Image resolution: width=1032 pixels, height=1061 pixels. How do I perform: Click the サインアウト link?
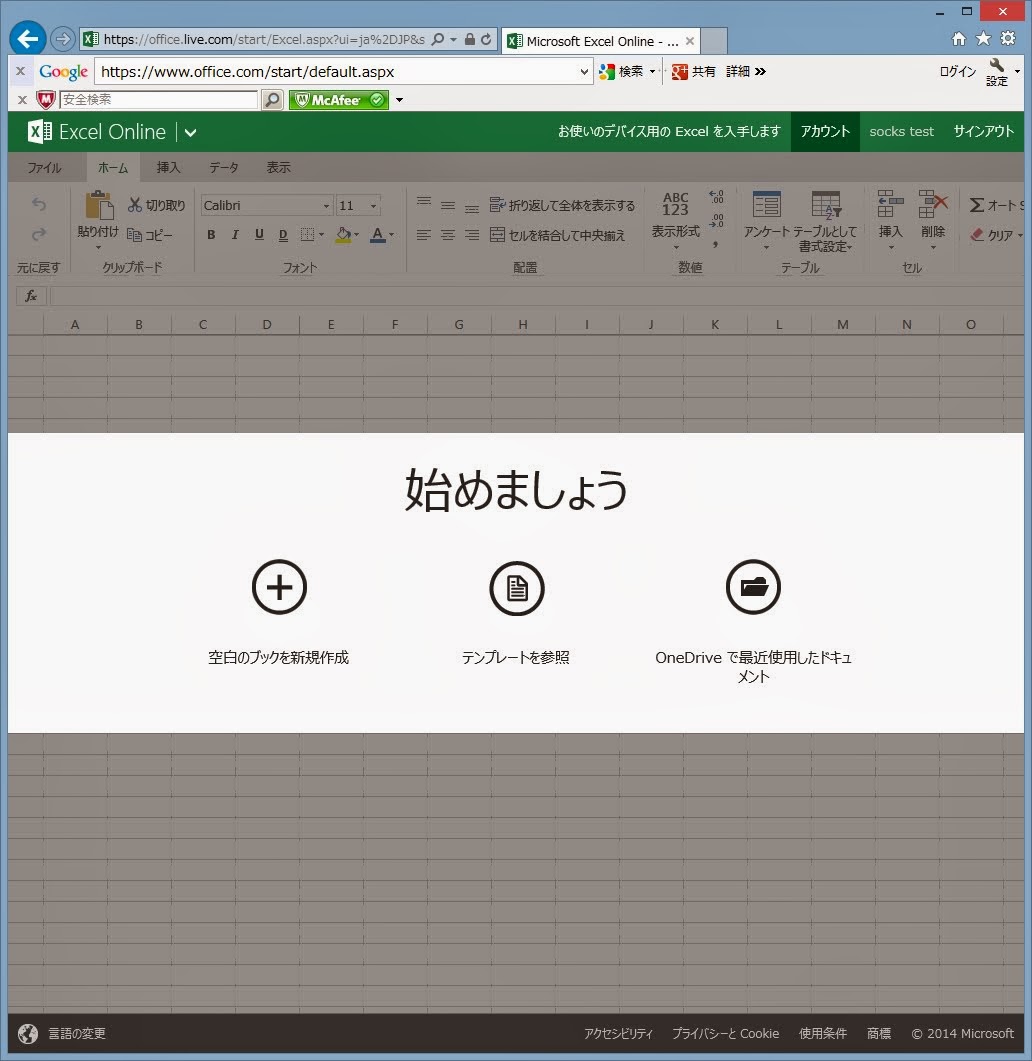tap(983, 131)
